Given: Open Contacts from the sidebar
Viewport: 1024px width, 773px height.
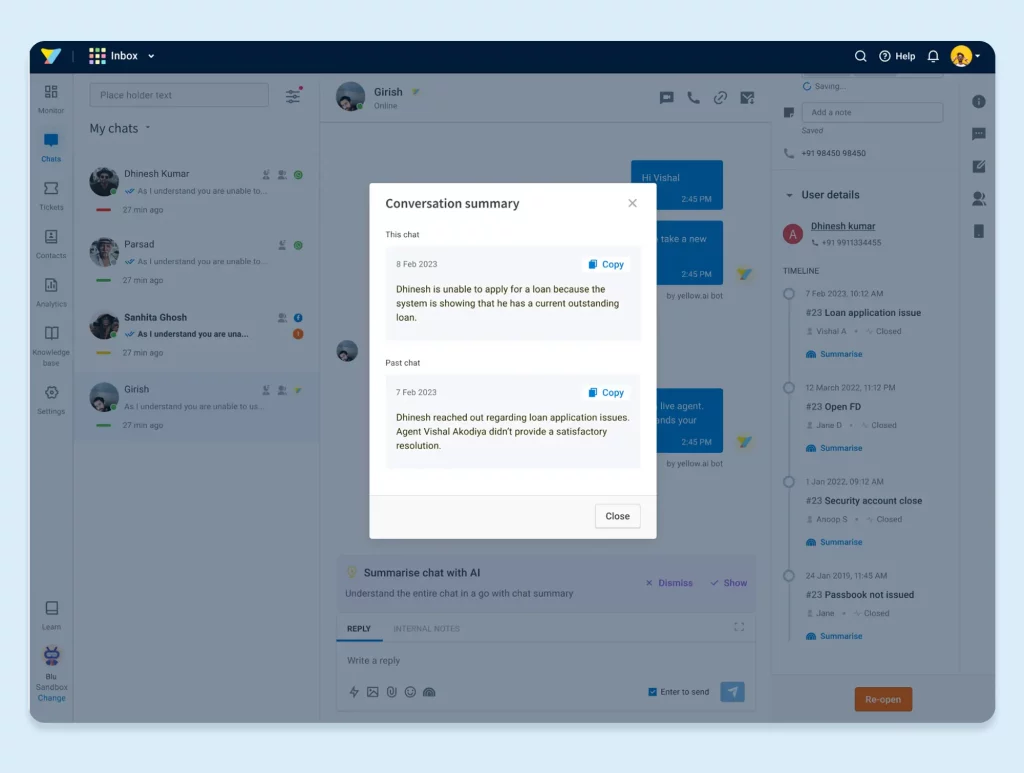Looking at the screenshot, I should (51, 244).
